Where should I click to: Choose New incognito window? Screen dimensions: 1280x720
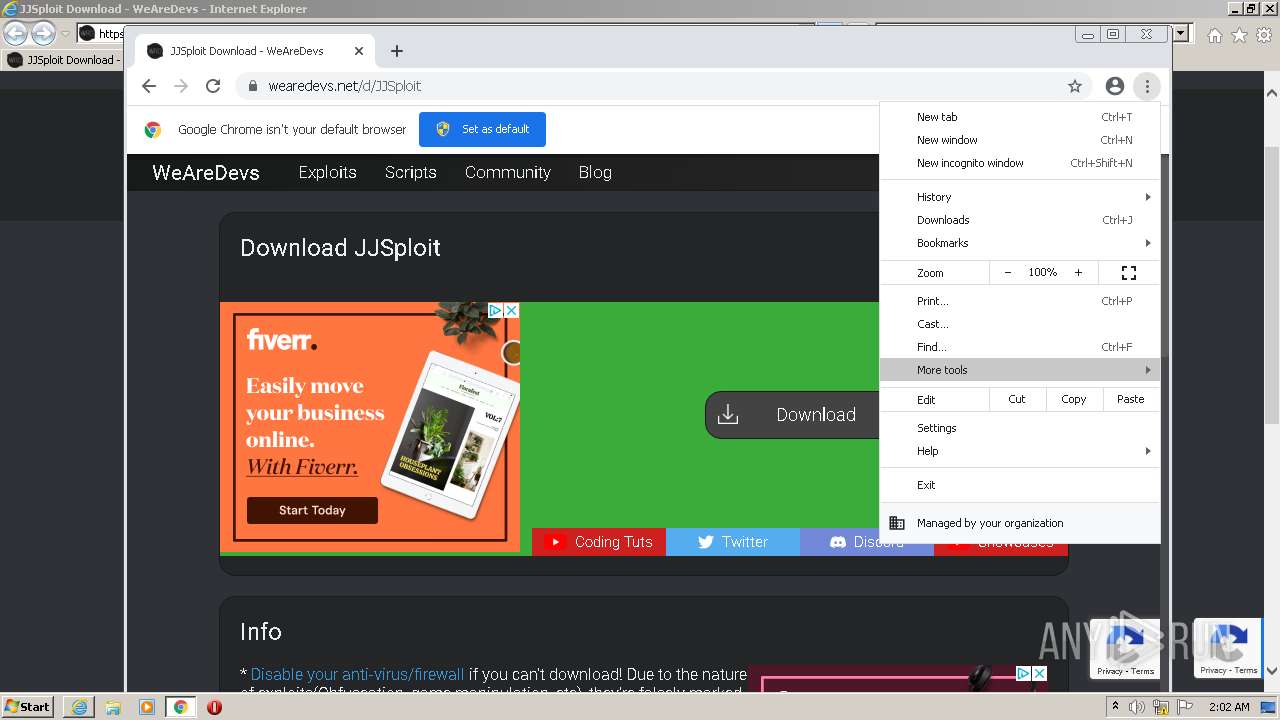[1020, 163]
